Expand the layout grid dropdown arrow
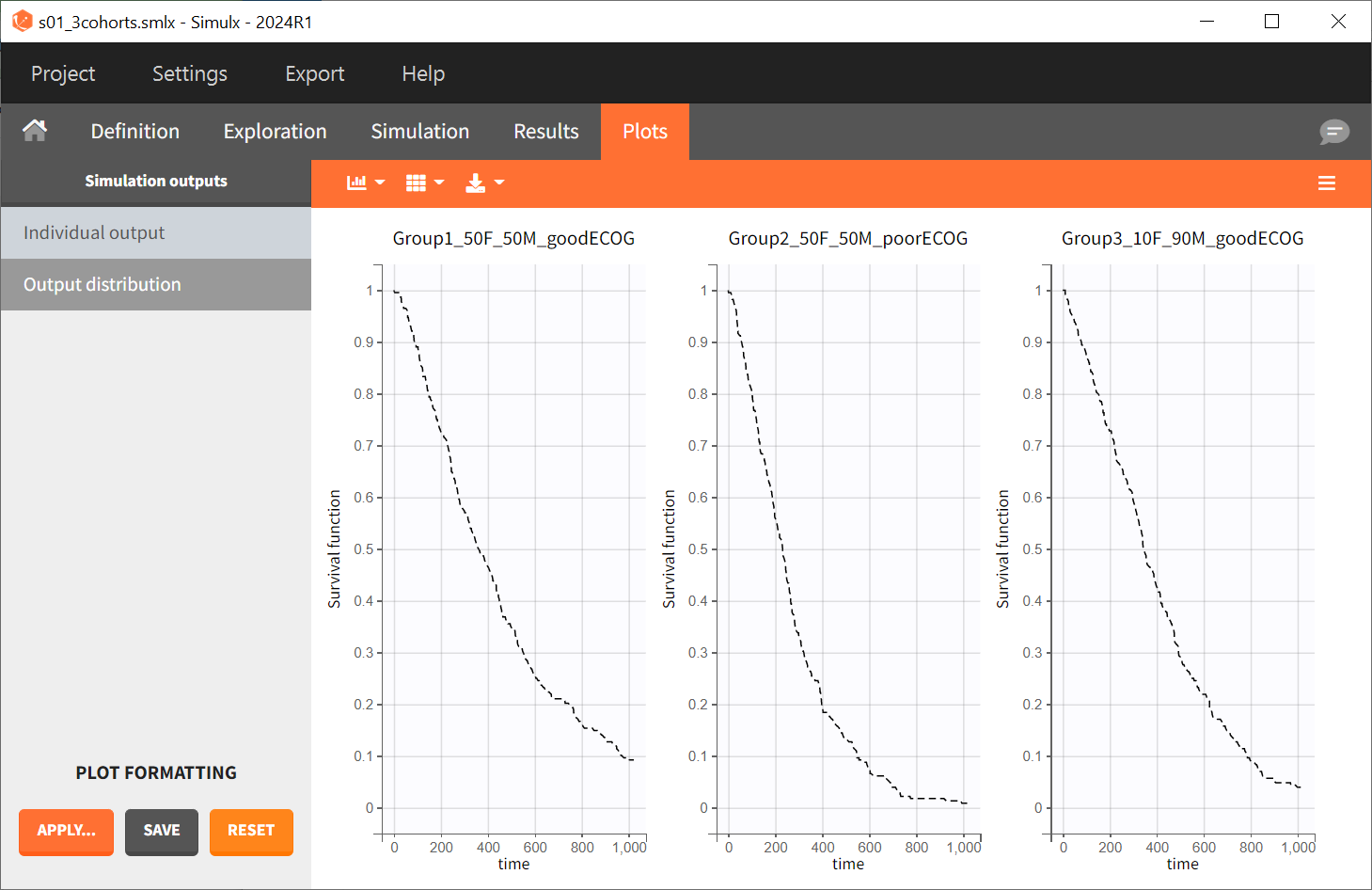This screenshot has height=890, width=1372. tap(439, 183)
